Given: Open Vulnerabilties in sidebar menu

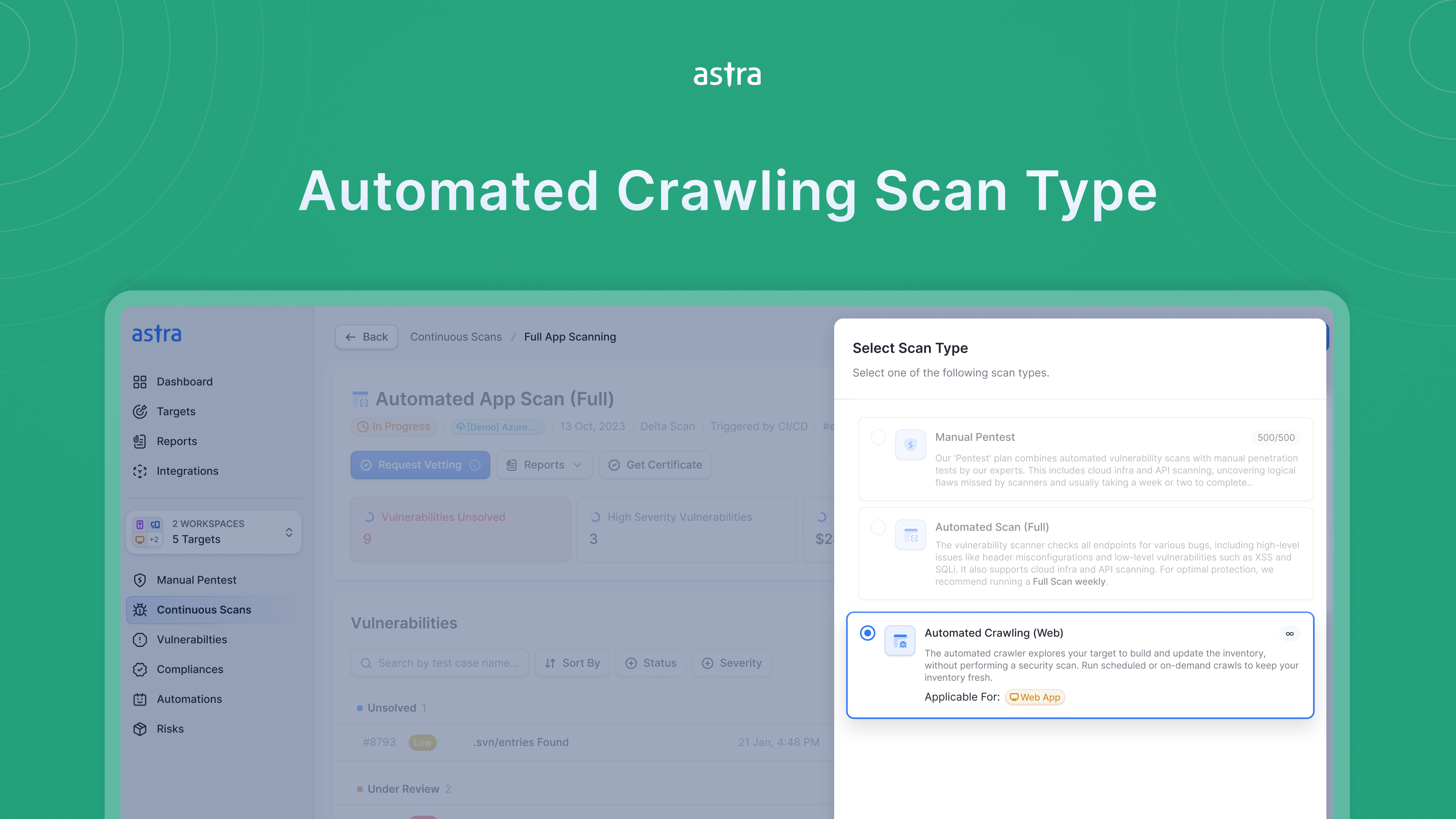Looking at the screenshot, I should coord(191,640).
